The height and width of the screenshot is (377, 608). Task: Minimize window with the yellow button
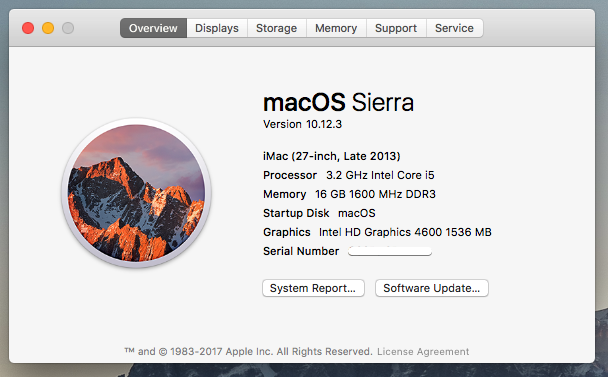pyautogui.click(x=48, y=28)
